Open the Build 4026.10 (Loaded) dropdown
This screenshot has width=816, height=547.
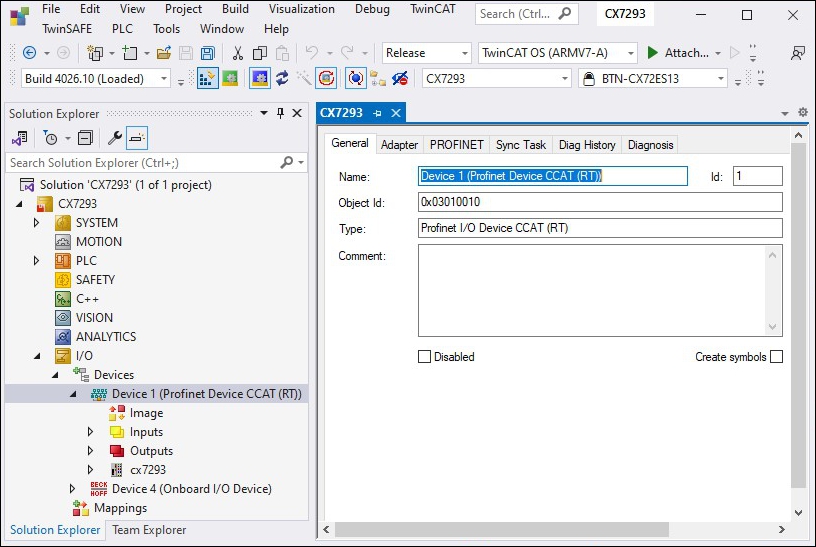point(164,79)
